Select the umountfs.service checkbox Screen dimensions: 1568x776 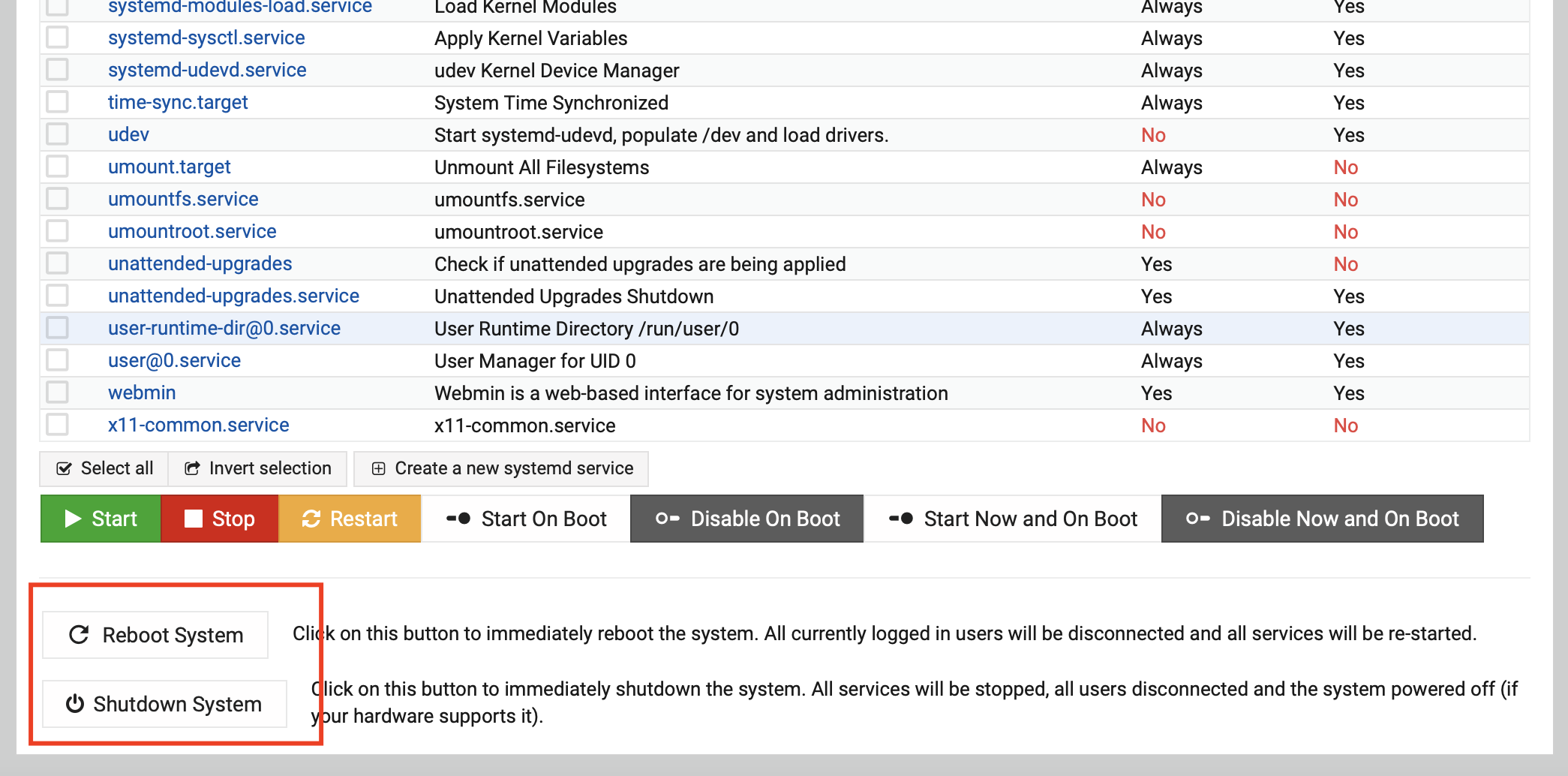pyautogui.click(x=57, y=199)
